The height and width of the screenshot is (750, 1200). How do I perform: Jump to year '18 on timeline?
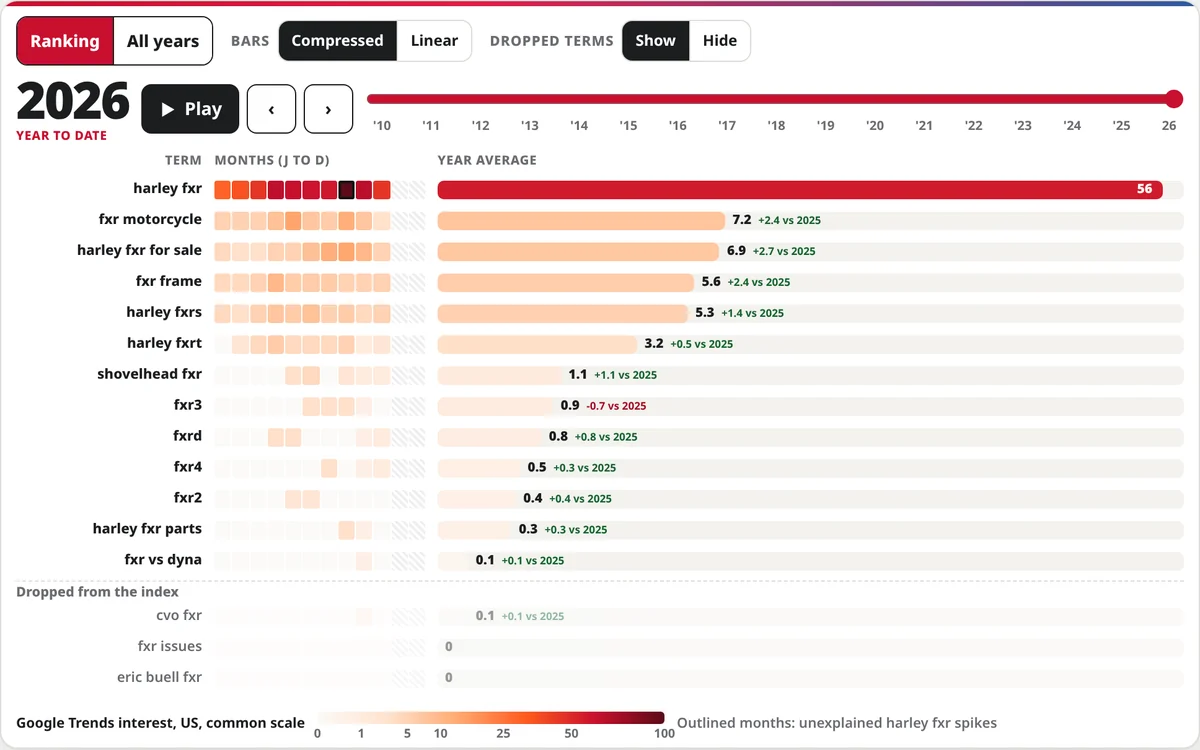776,126
